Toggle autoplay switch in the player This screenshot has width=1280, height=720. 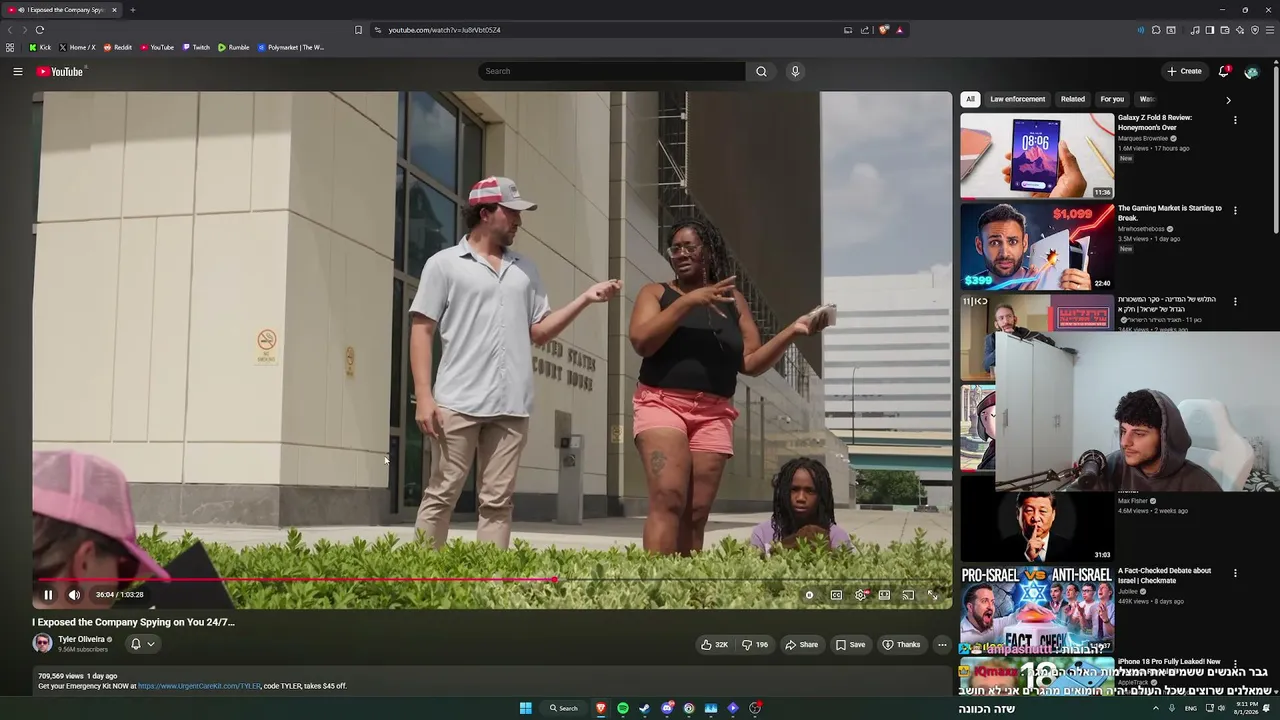[x=810, y=595]
